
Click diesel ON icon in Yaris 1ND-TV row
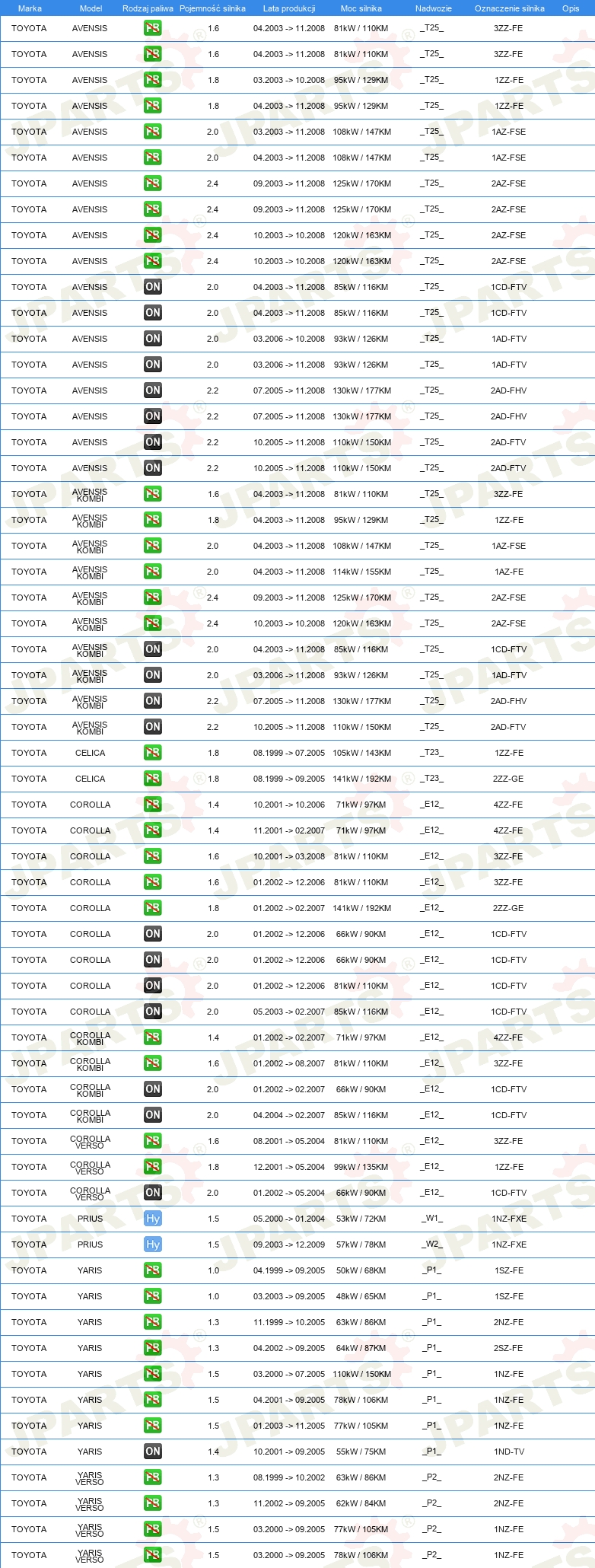coord(152,1452)
